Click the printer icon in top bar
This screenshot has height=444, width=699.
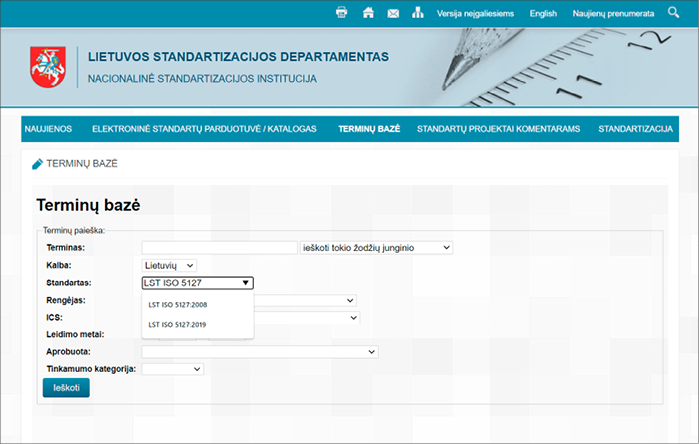pyautogui.click(x=342, y=13)
